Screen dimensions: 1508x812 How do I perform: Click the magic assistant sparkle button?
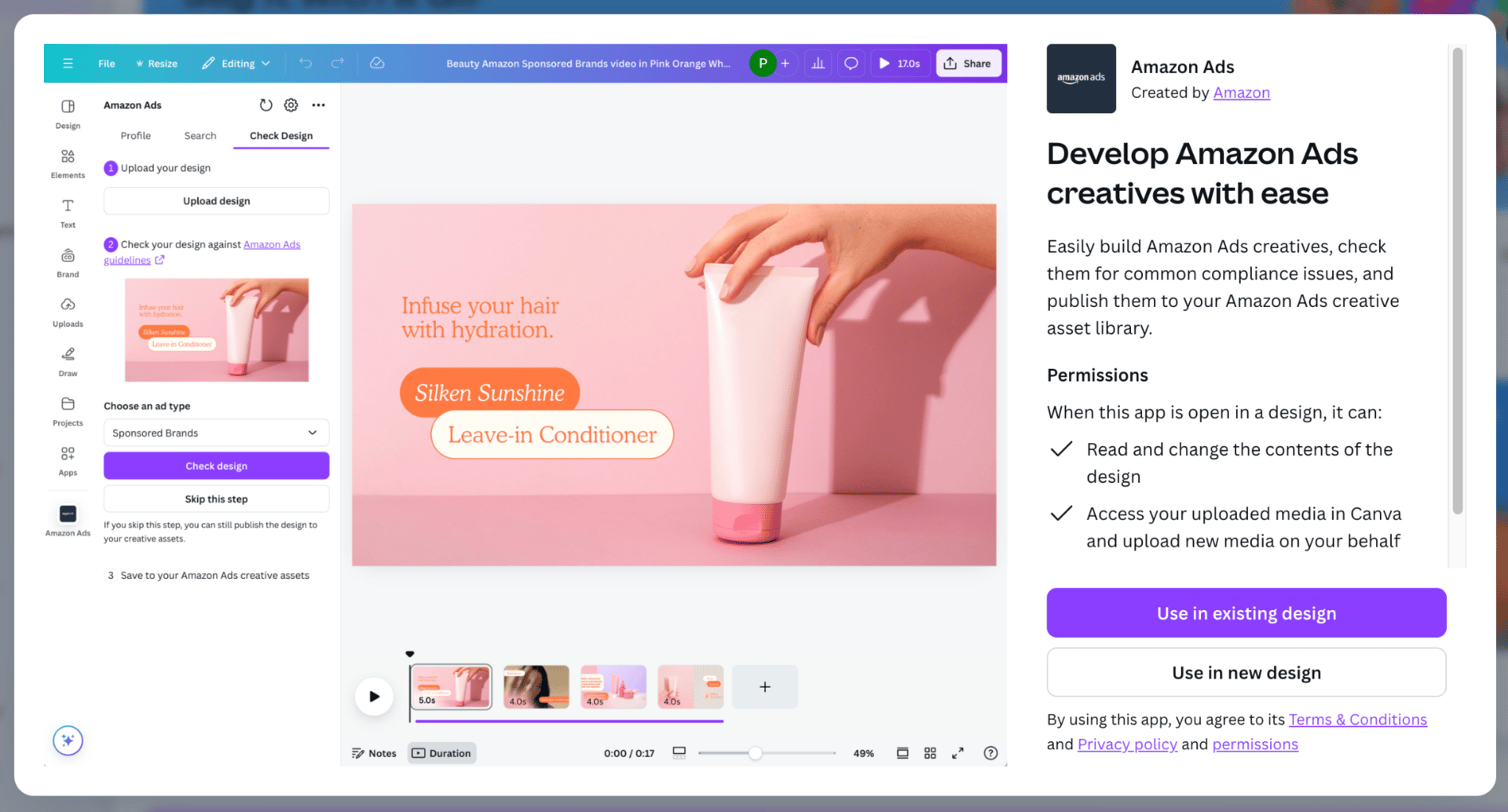click(x=68, y=741)
